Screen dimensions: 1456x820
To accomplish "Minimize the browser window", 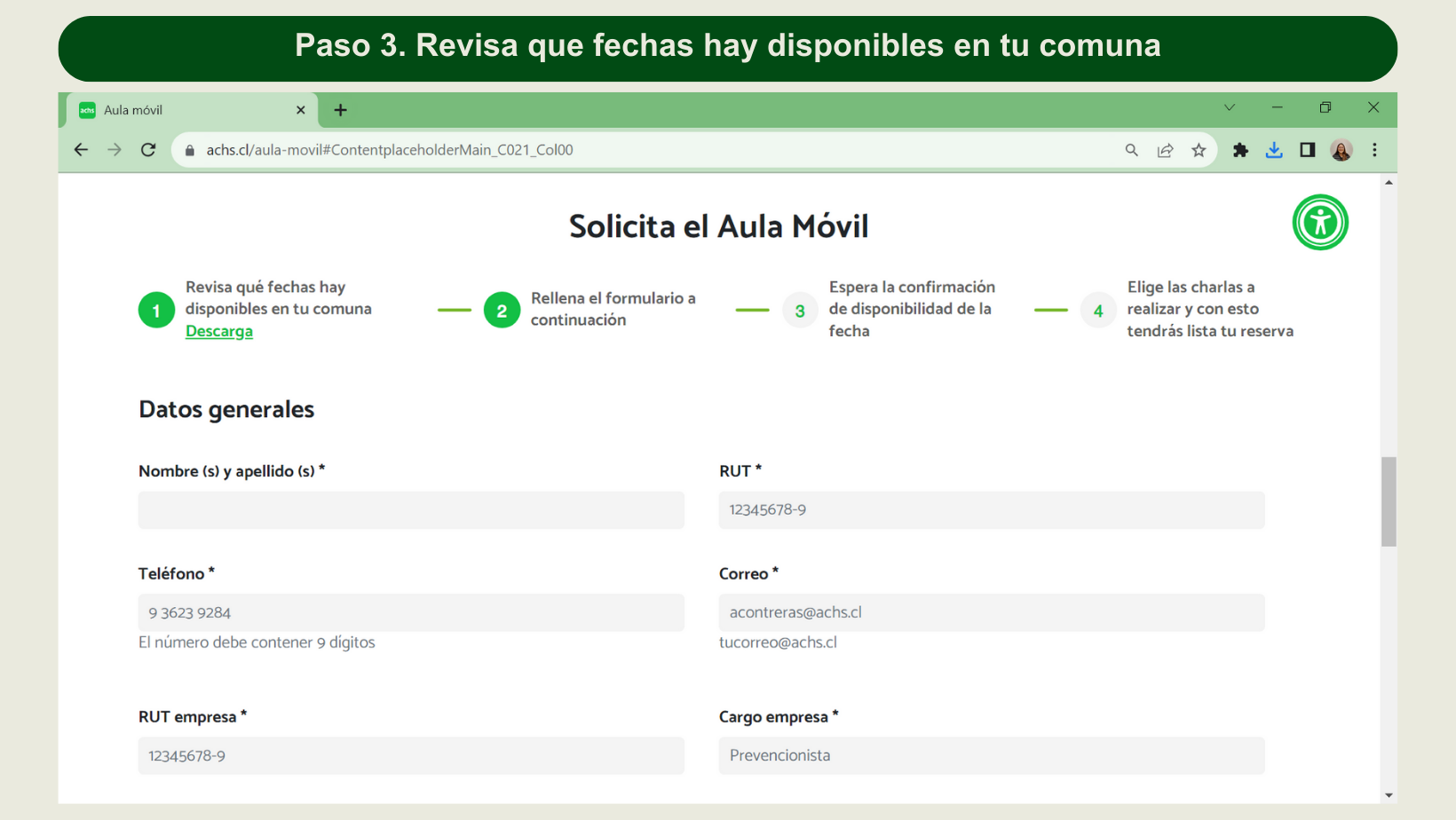I will click(x=1278, y=107).
